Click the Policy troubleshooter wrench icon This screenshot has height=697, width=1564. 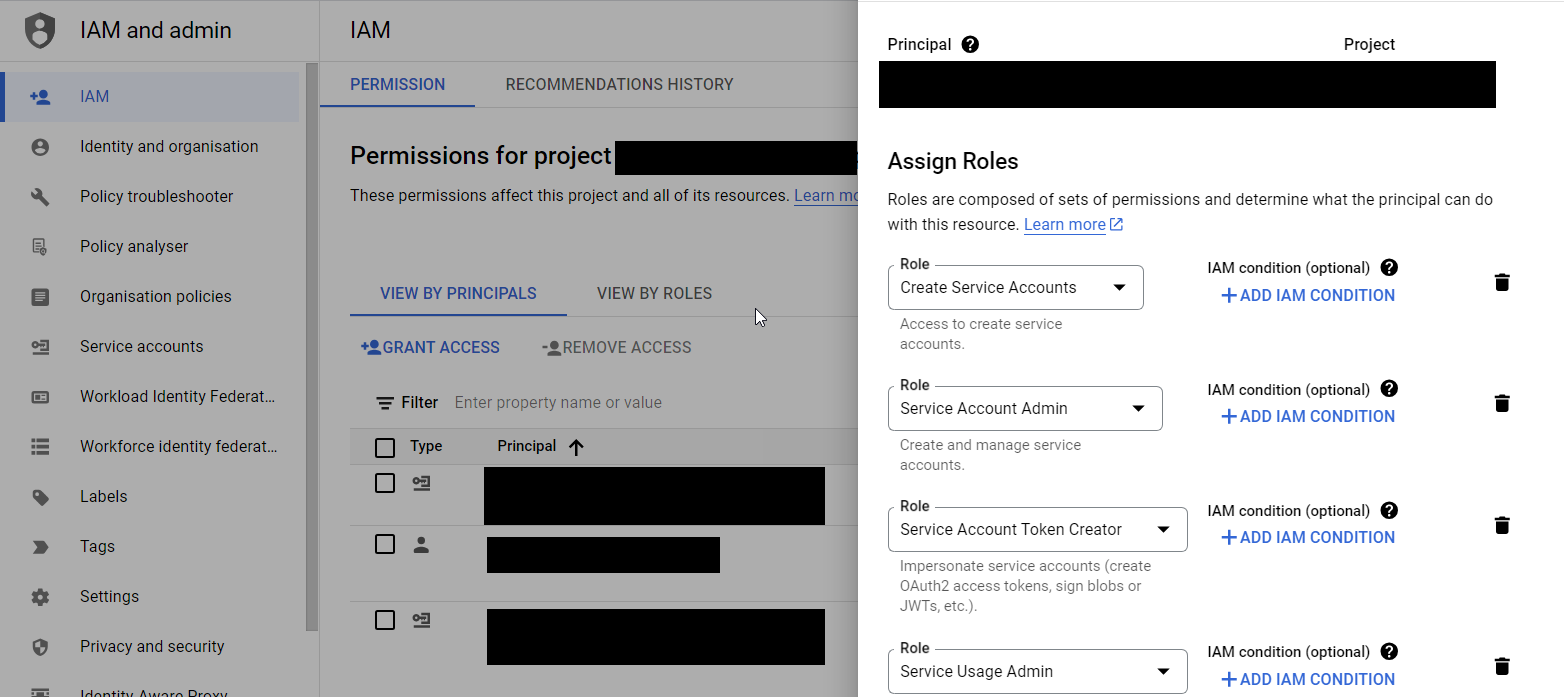40,197
